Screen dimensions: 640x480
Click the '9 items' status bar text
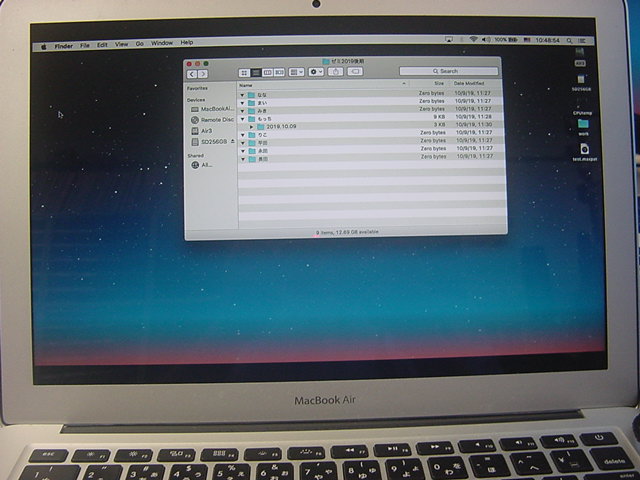point(324,233)
